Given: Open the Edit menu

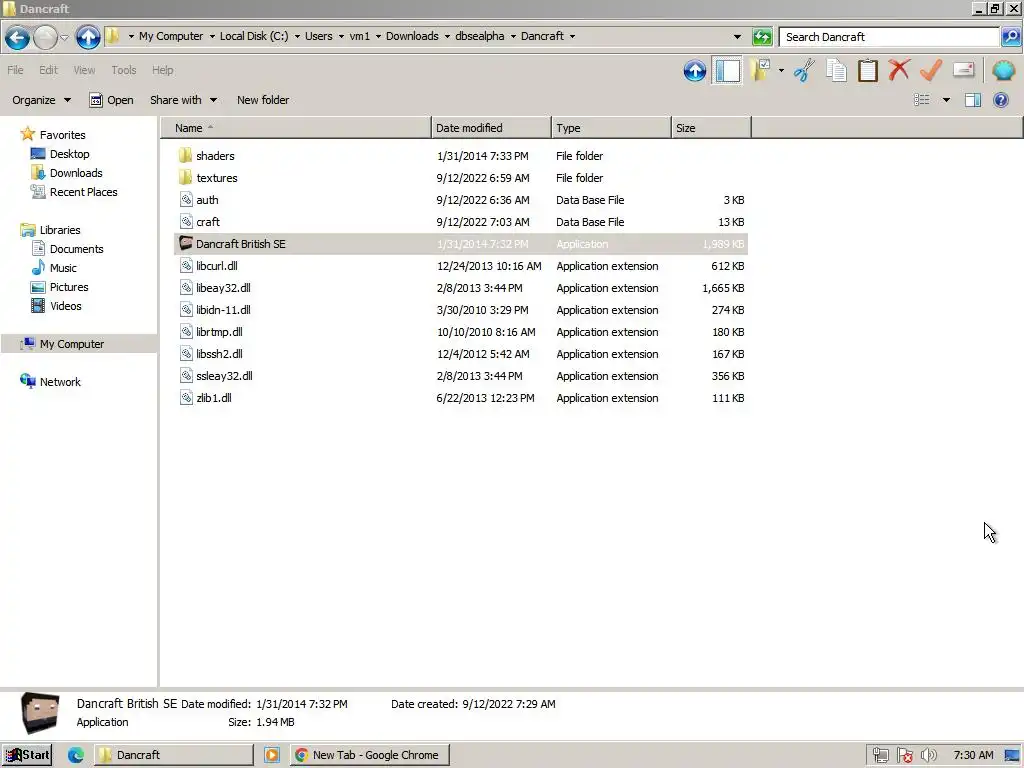Looking at the screenshot, I should point(48,70).
